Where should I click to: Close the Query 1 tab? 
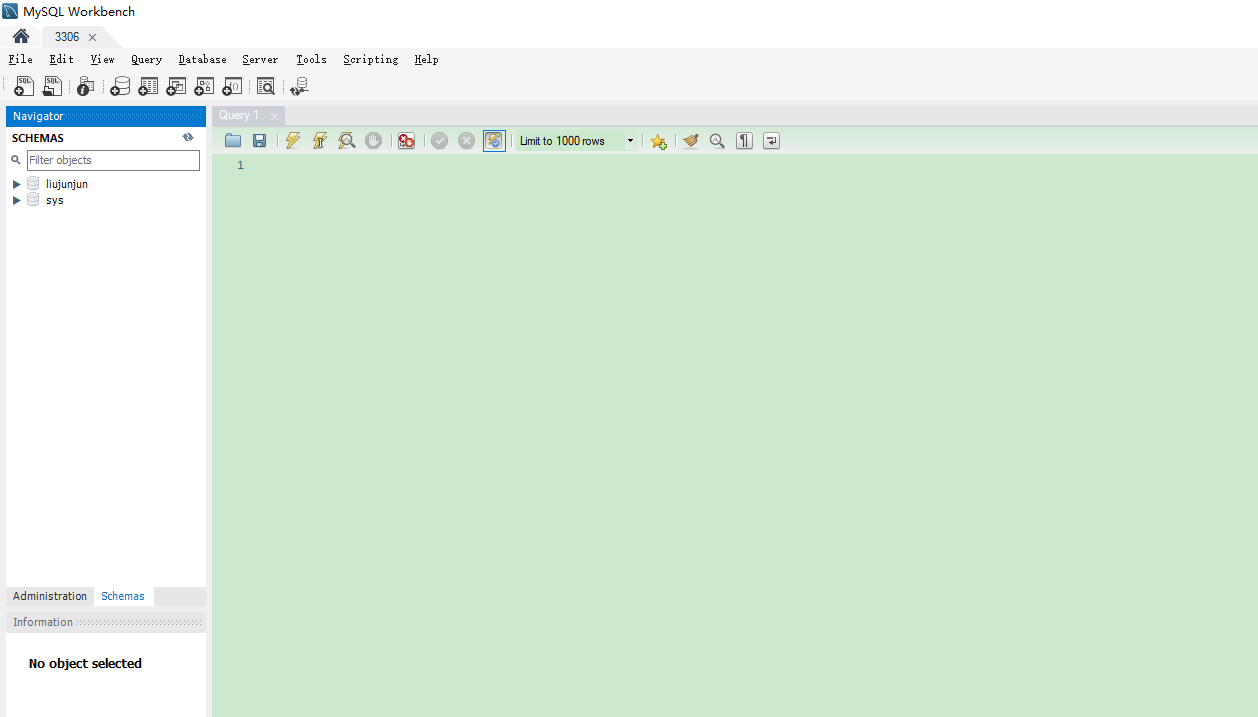tap(274, 116)
